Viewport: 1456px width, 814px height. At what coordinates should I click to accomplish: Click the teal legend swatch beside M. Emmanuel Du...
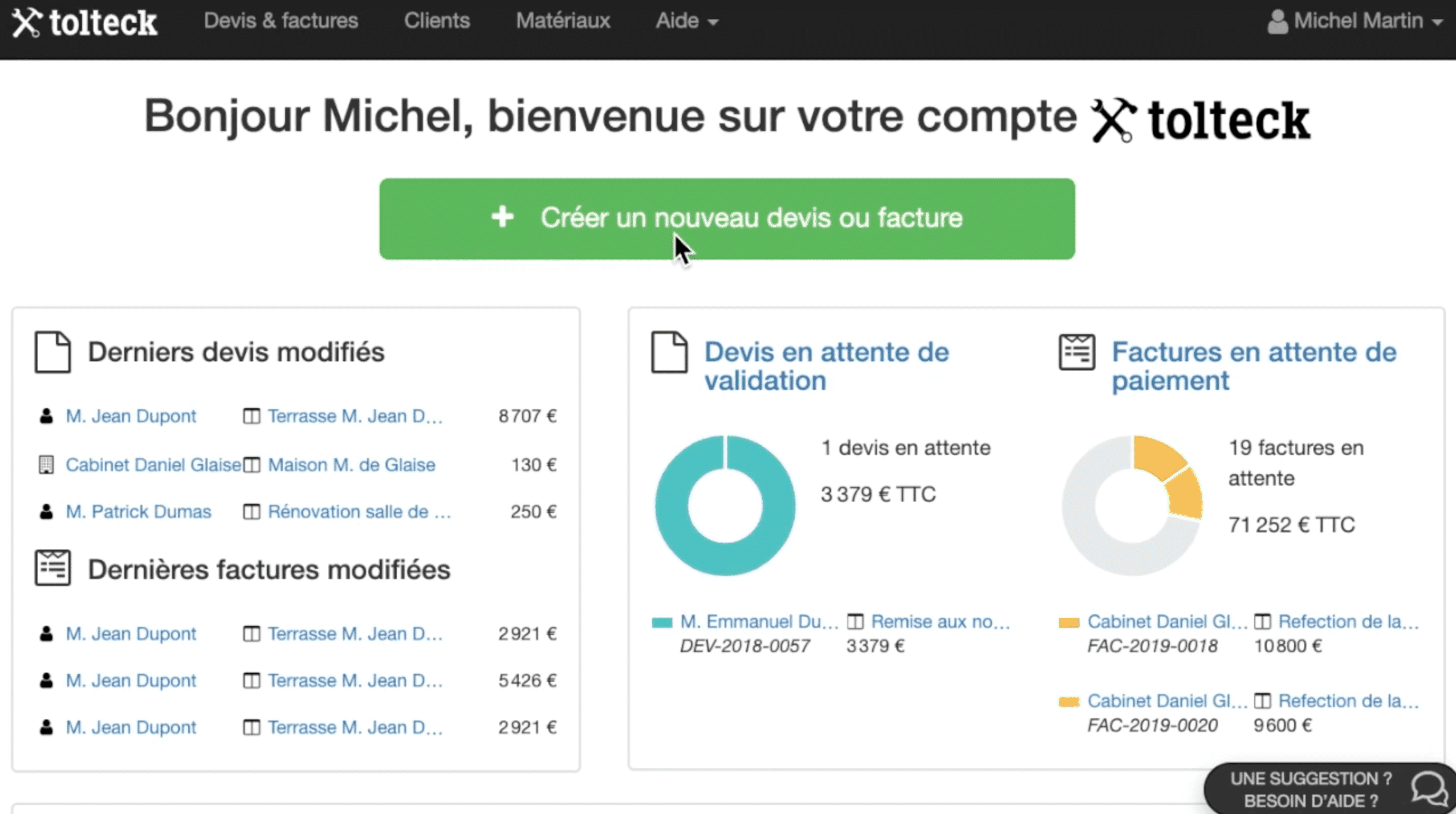point(662,622)
